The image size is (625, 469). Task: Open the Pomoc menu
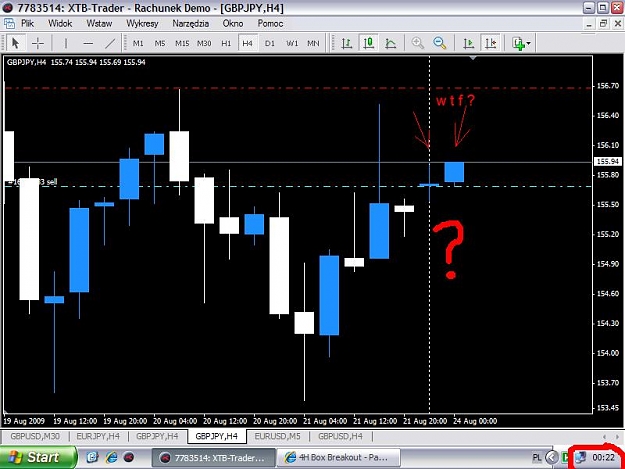tap(270, 24)
